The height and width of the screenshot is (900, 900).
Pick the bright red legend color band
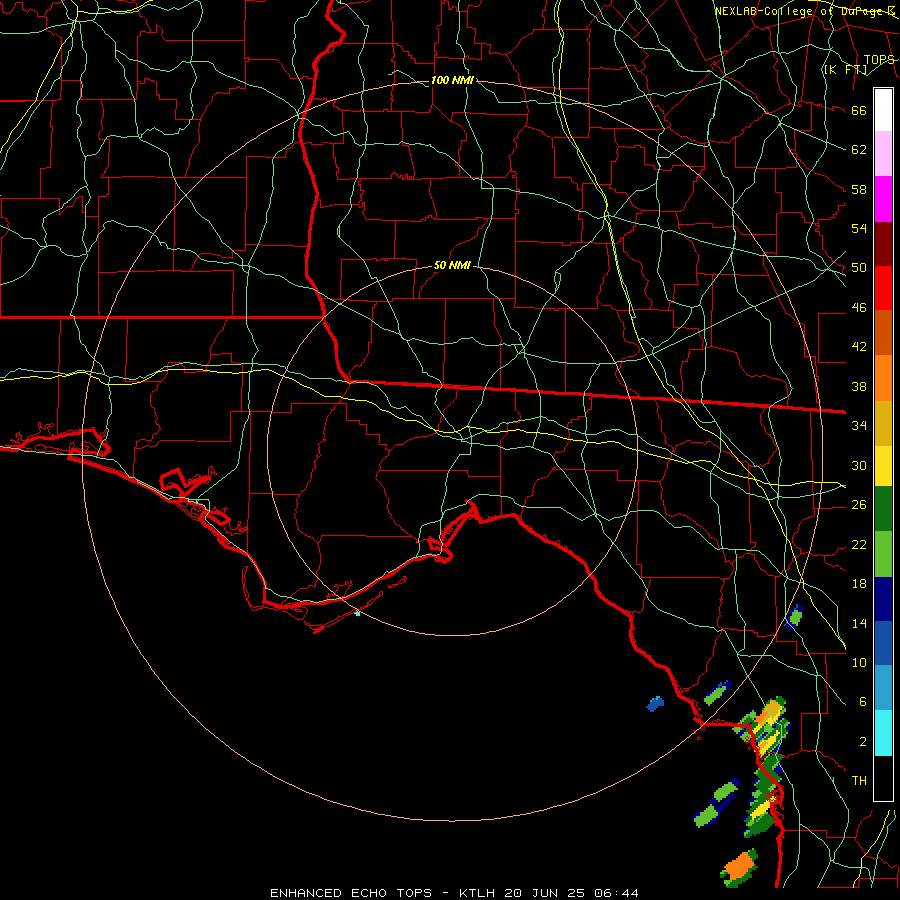point(883,288)
